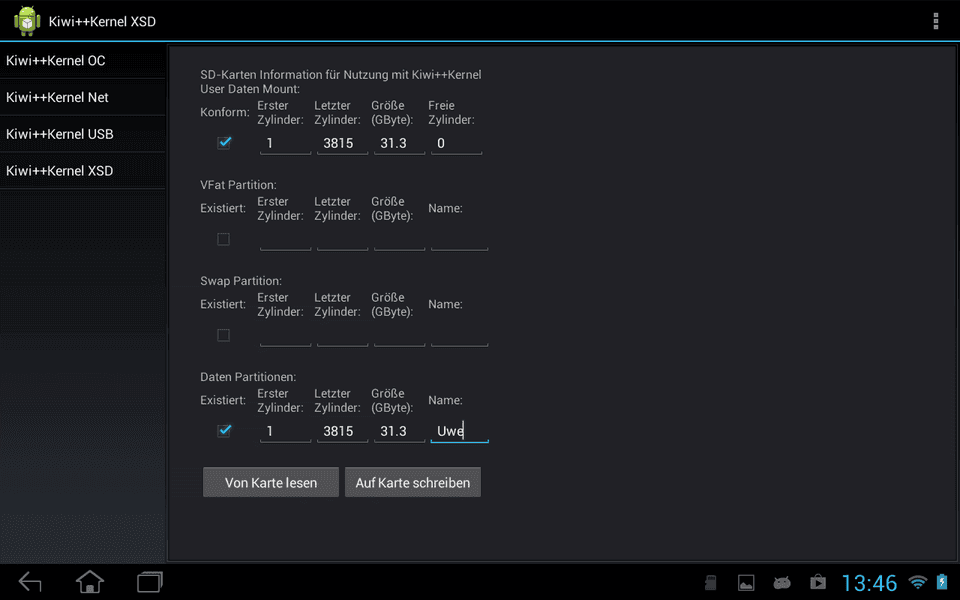Open the overflow menu with three dots
This screenshot has width=960, height=600.
[x=936, y=21]
